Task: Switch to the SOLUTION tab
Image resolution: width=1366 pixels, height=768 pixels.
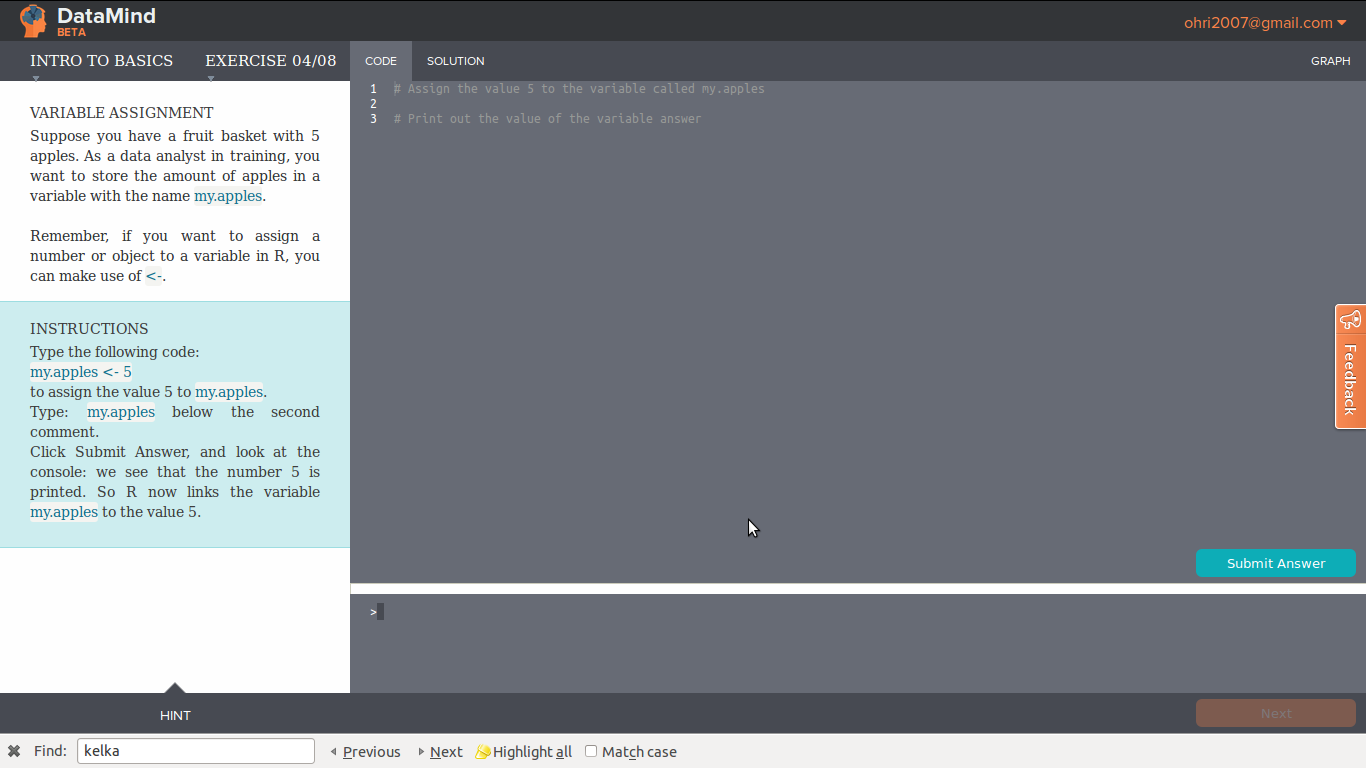Action: coord(455,61)
